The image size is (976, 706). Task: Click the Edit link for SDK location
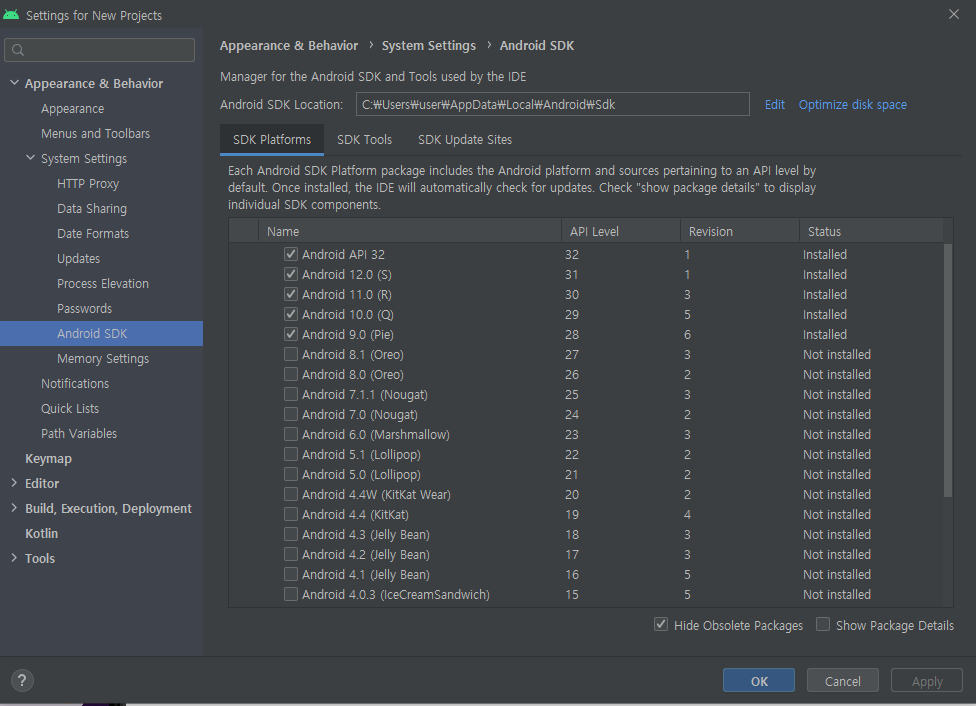tap(774, 105)
